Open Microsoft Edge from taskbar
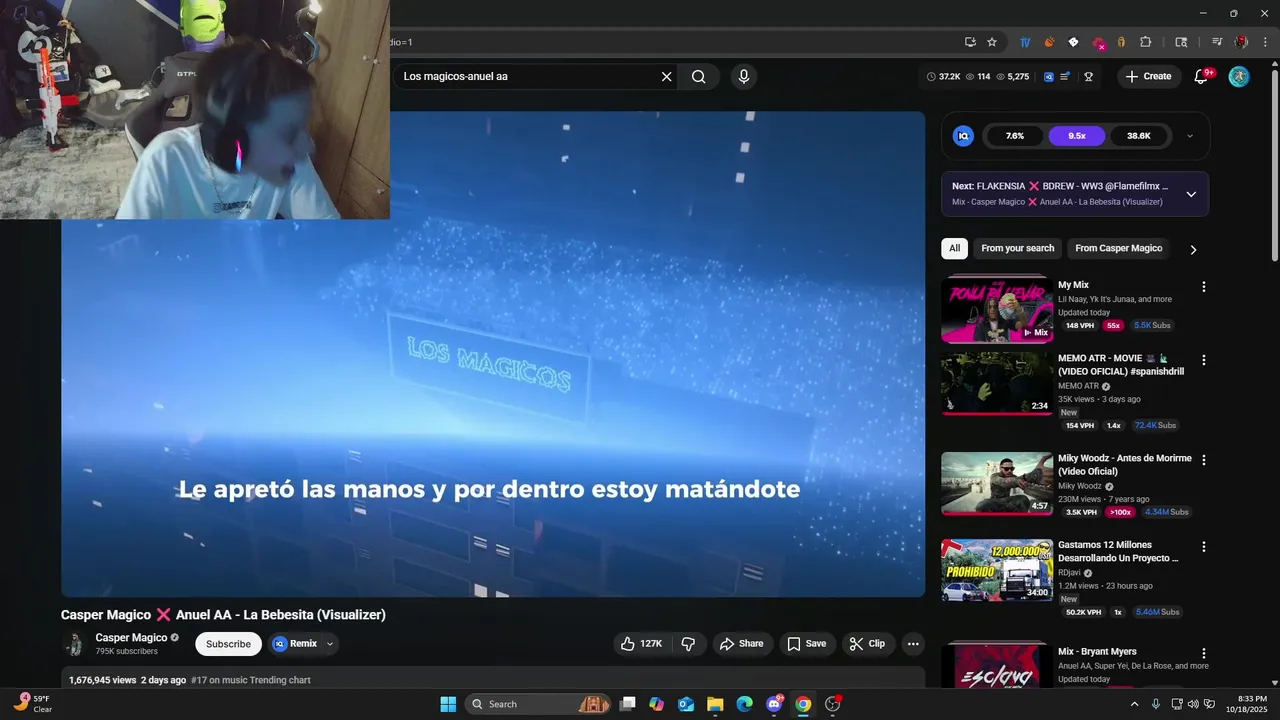This screenshot has height=720, width=1280. coord(744,704)
